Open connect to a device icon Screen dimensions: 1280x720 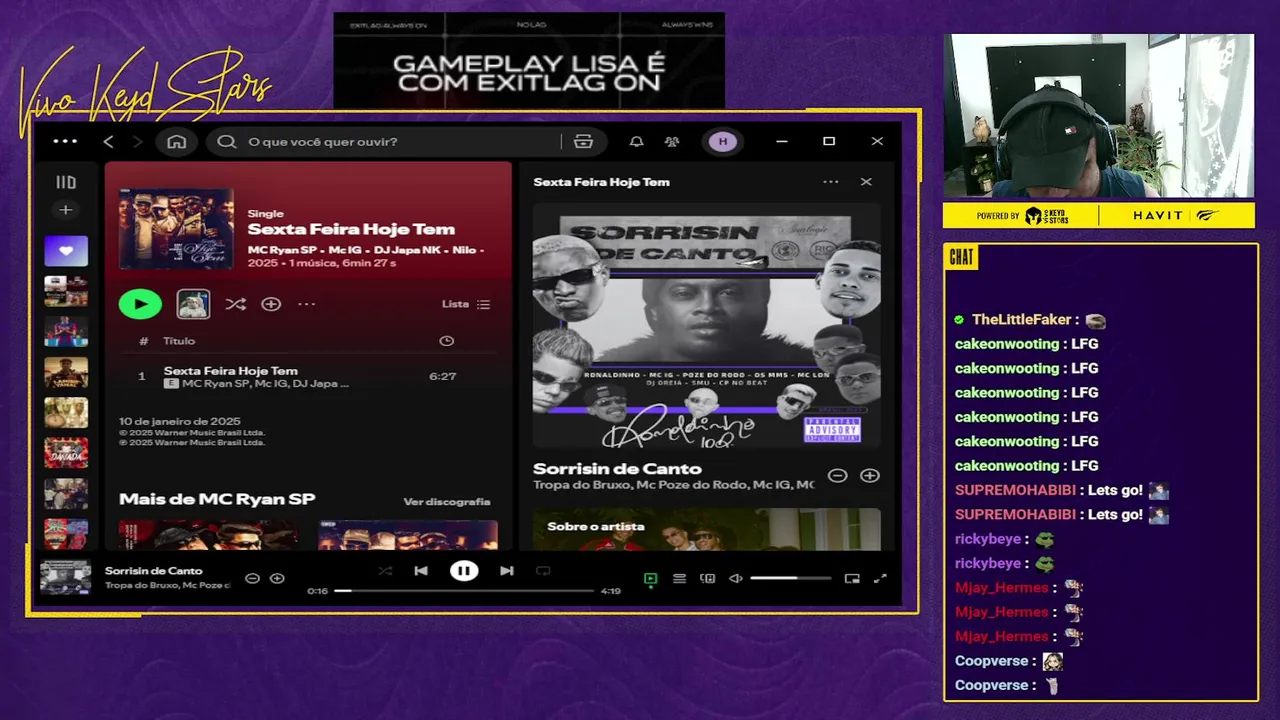pyautogui.click(x=708, y=578)
